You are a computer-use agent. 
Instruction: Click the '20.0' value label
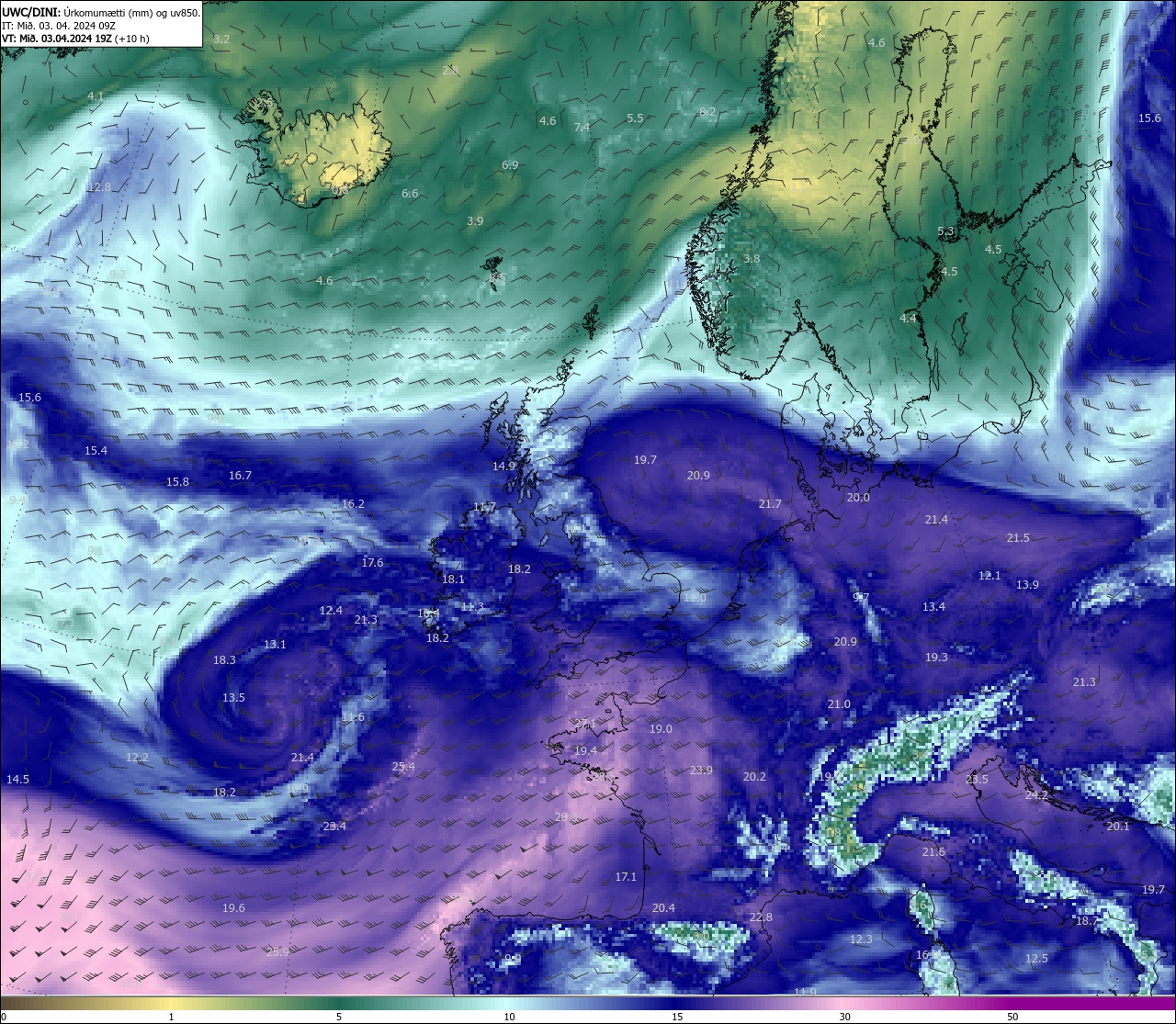[x=858, y=498]
